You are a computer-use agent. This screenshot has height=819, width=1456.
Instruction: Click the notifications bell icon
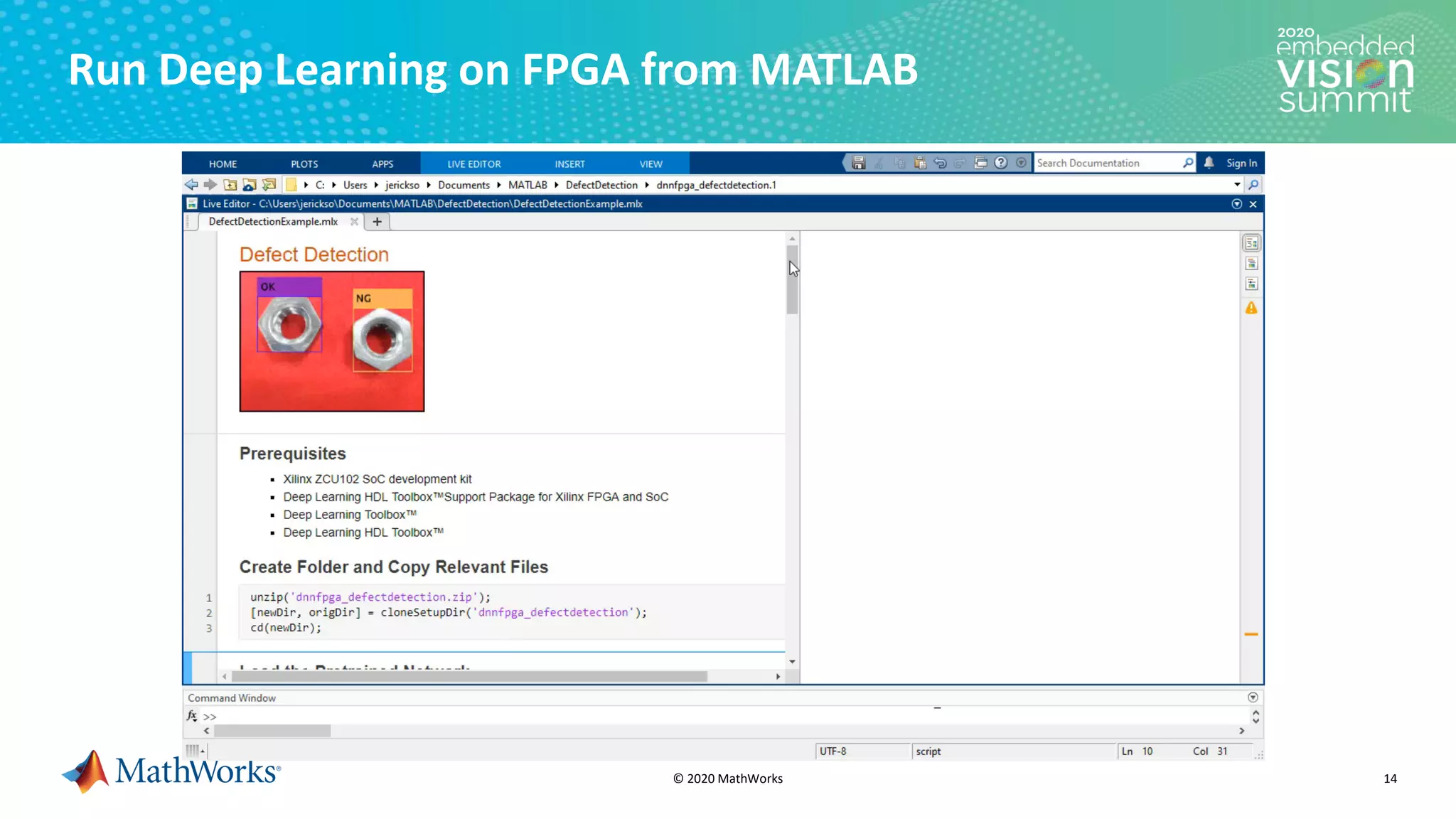[1209, 163]
